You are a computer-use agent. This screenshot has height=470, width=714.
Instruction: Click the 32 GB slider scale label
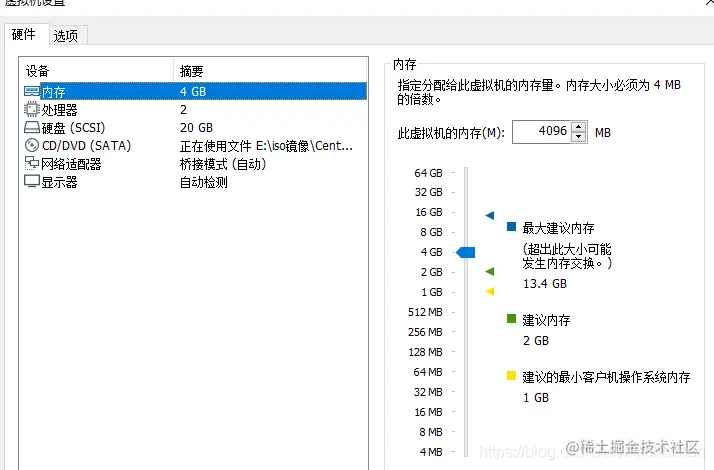[428, 192]
